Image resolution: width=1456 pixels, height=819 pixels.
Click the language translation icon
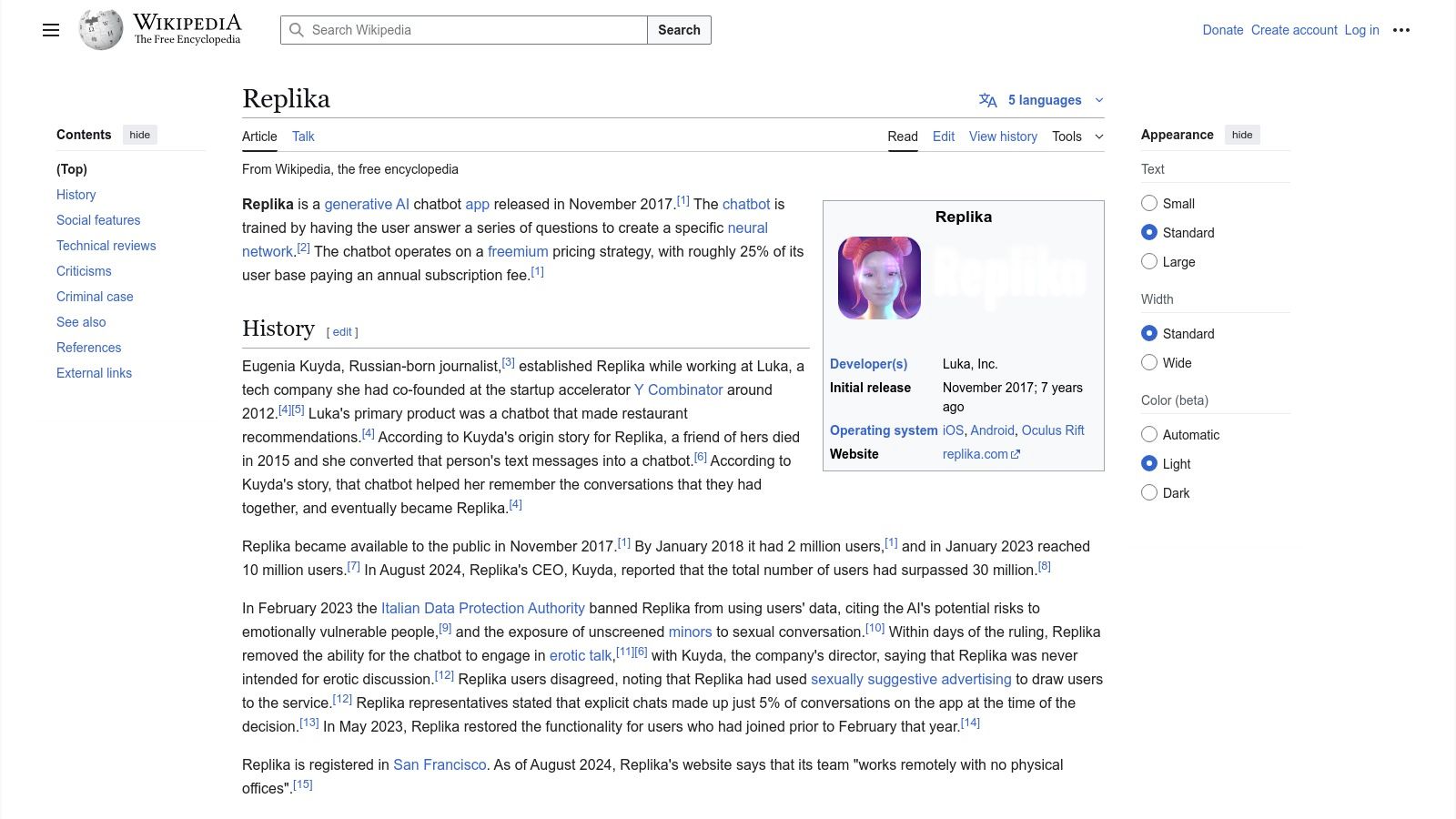(988, 100)
